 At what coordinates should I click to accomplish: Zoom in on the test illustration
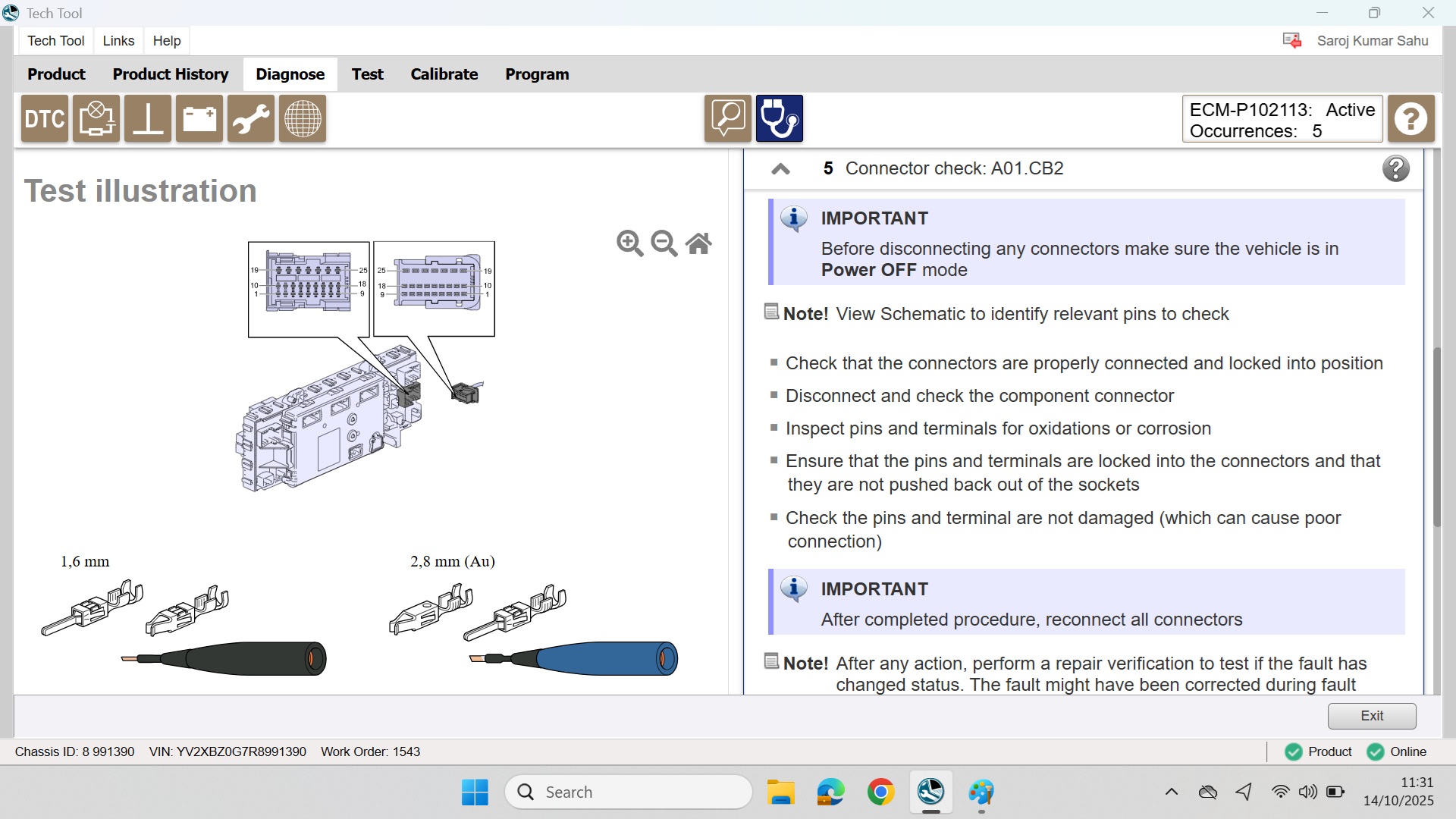629,243
